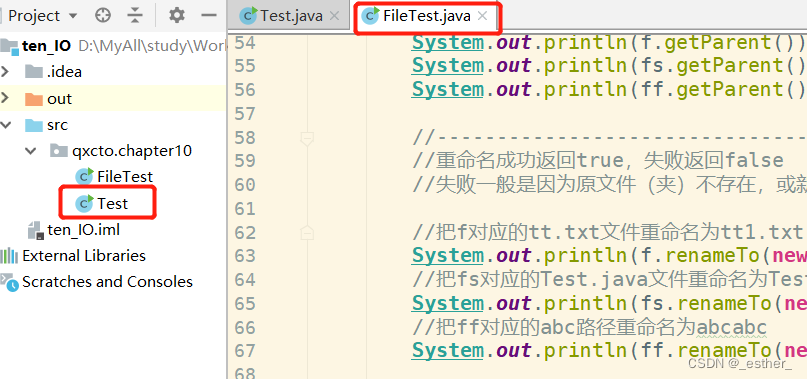This screenshot has width=807, height=379.
Task: Switch to the Test.java tab
Action: (x=291, y=16)
